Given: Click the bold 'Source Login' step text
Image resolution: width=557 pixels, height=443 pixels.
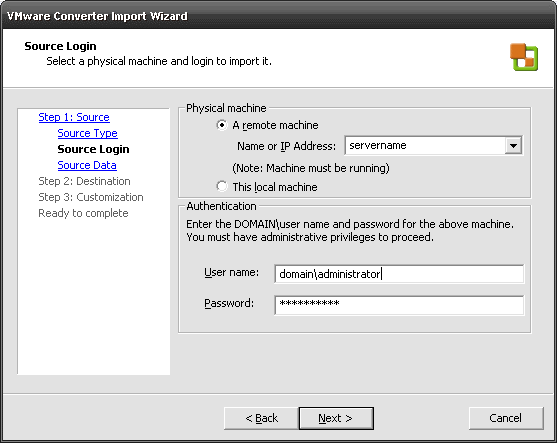Looking at the screenshot, I should click(x=93, y=149).
